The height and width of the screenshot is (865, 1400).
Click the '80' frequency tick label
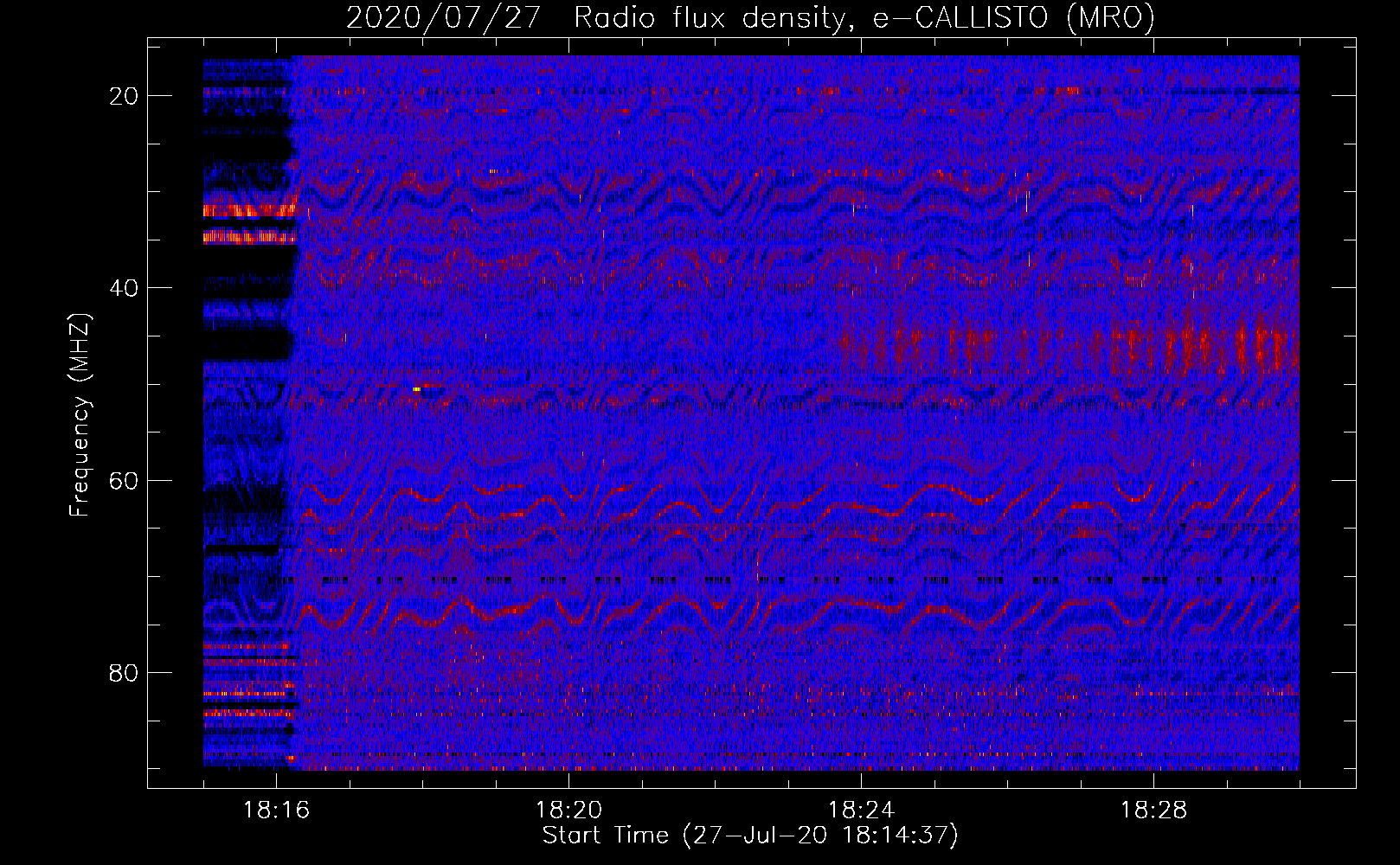coord(124,672)
